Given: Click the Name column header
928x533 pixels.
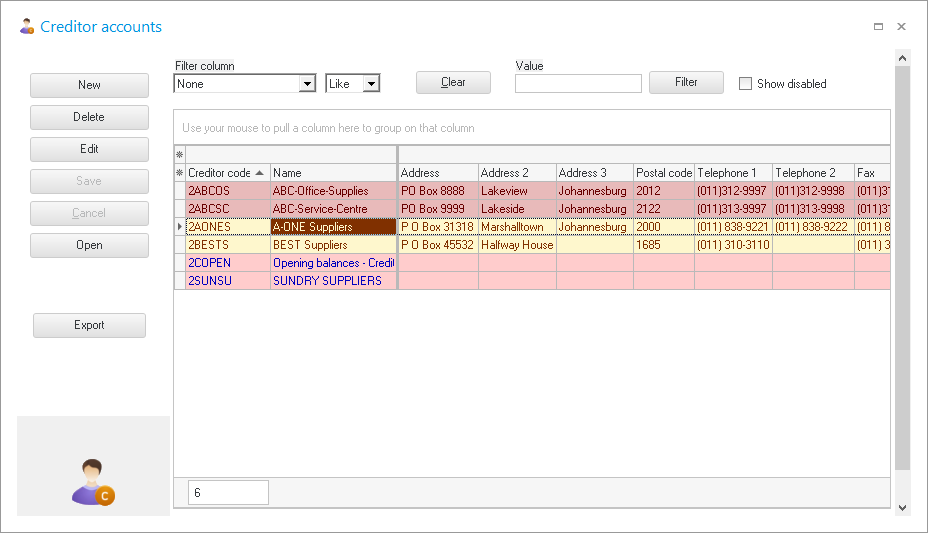Looking at the screenshot, I should [333, 173].
